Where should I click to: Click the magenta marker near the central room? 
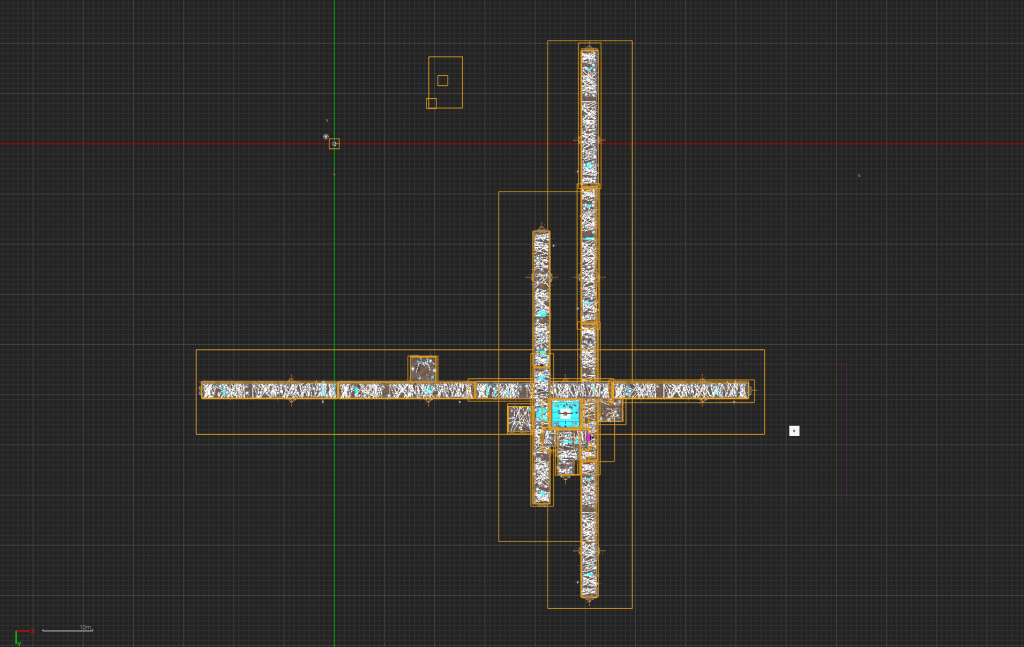(x=589, y=437)
